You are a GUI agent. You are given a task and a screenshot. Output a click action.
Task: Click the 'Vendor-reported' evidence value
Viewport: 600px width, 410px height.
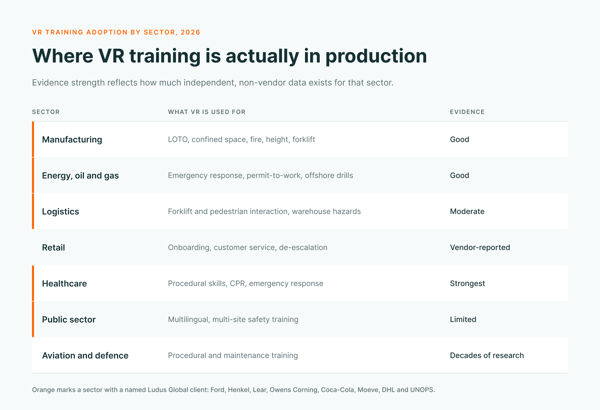[480, 247]
